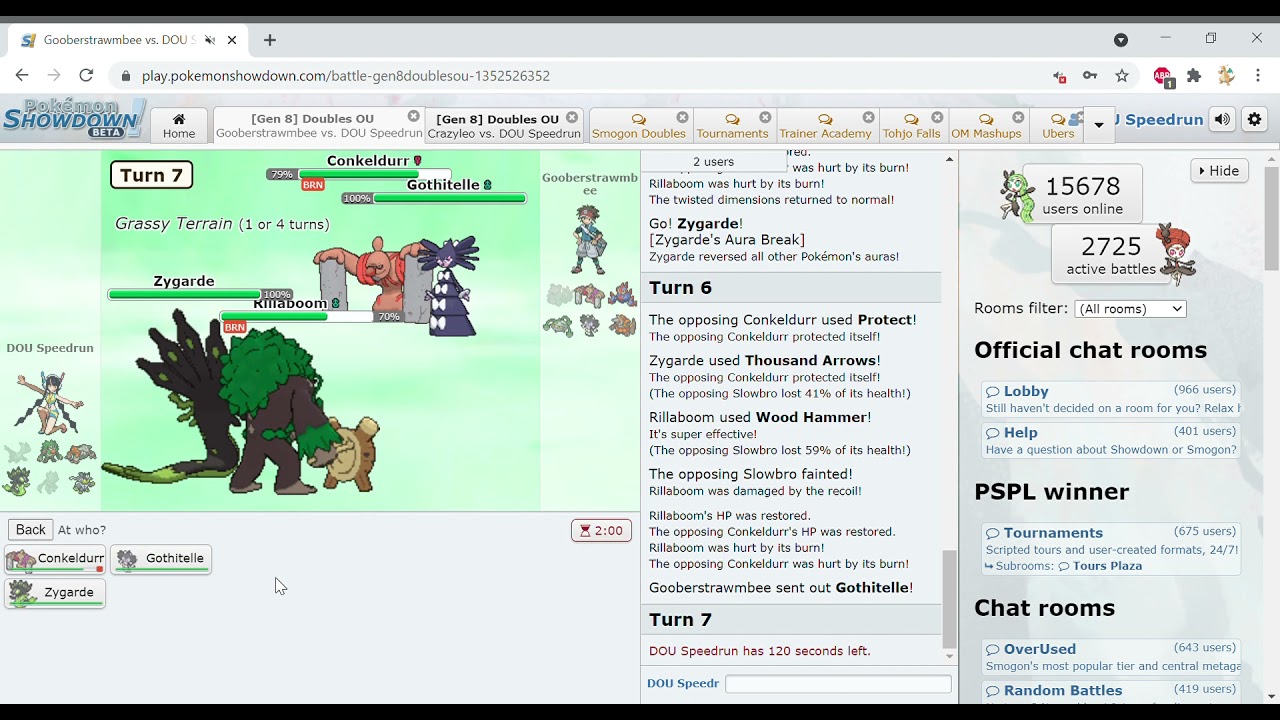Close the OM Mashups tab
Screen dimensions: 1280x720
[1018, 117]
